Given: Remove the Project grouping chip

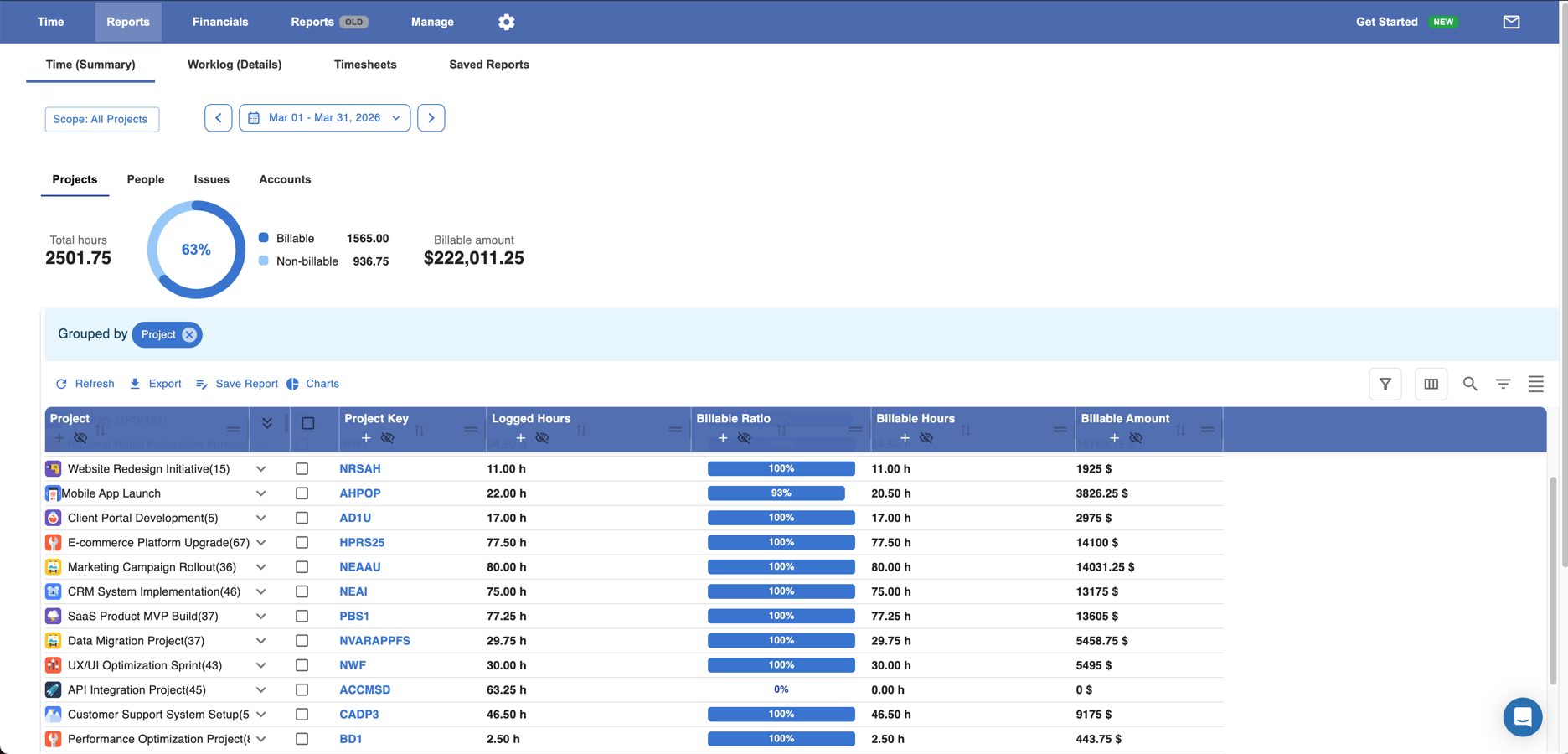Looking at the screenshot, I should (190, 334).
